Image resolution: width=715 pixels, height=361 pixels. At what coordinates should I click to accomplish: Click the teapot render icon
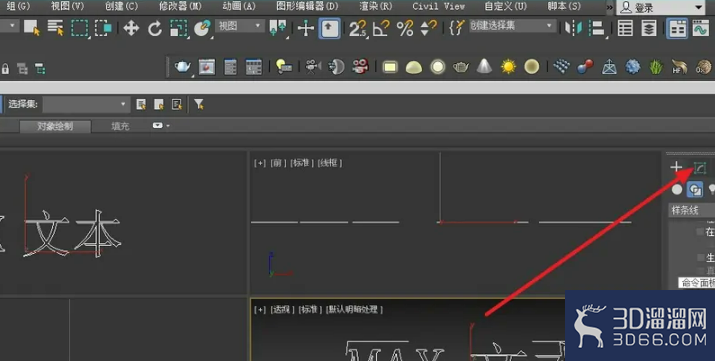coord(183,67)
